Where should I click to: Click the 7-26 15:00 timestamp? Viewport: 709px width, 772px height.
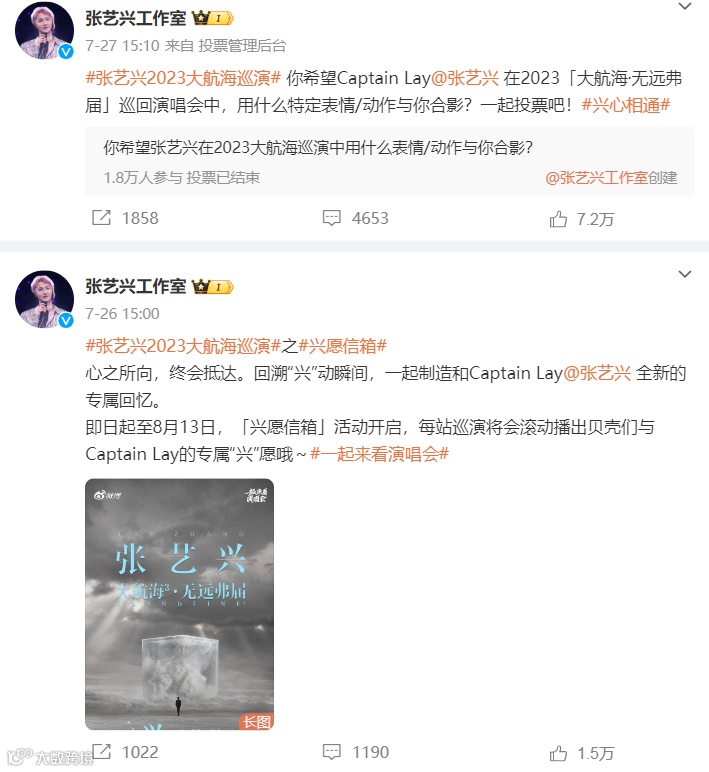tap(123, 314)
